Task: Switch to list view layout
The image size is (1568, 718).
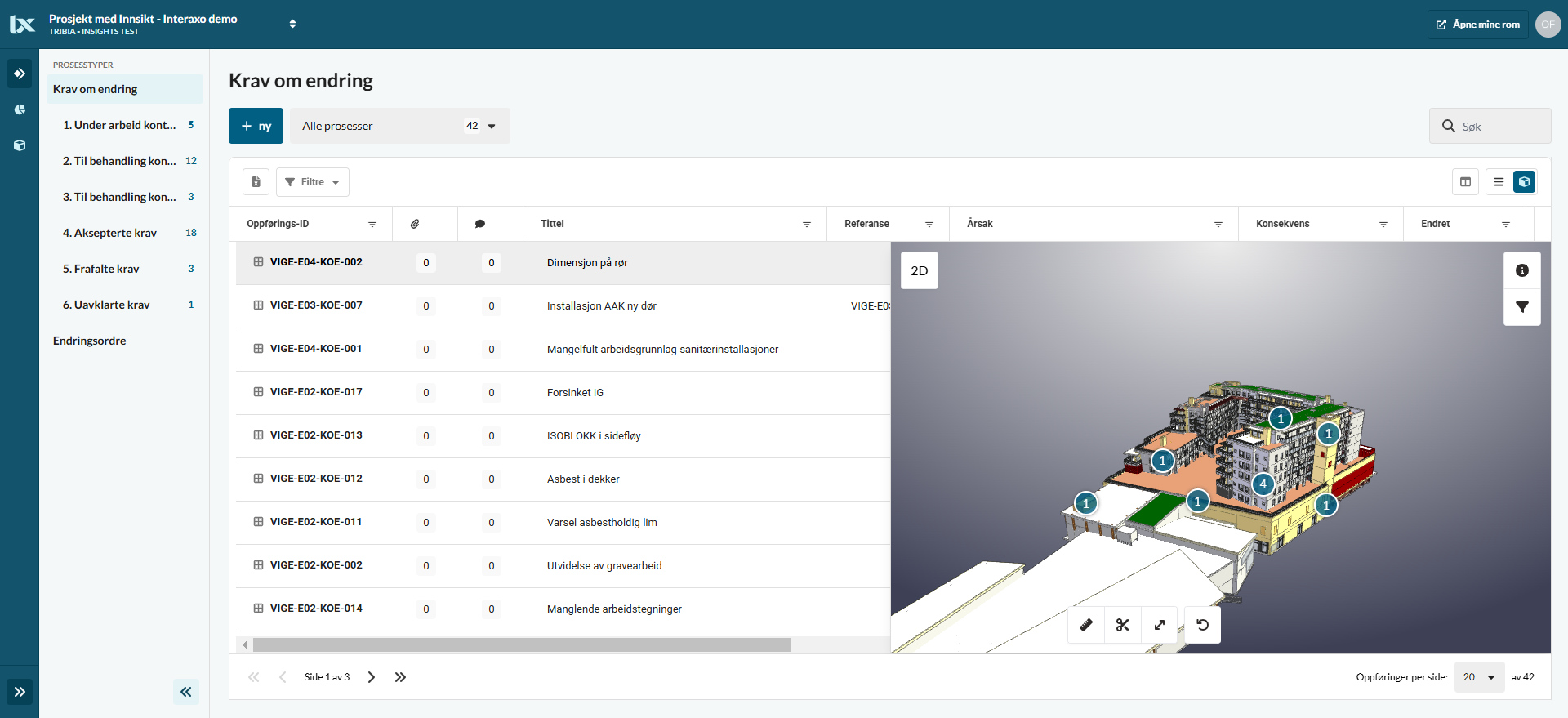Action: pyautogui.click(x=1499, y=182)
